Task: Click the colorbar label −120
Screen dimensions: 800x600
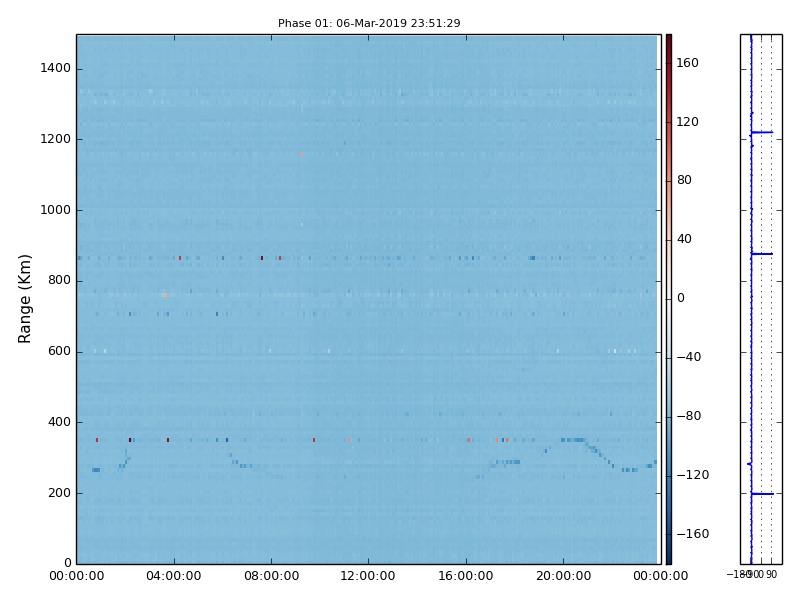Action: 693,476
